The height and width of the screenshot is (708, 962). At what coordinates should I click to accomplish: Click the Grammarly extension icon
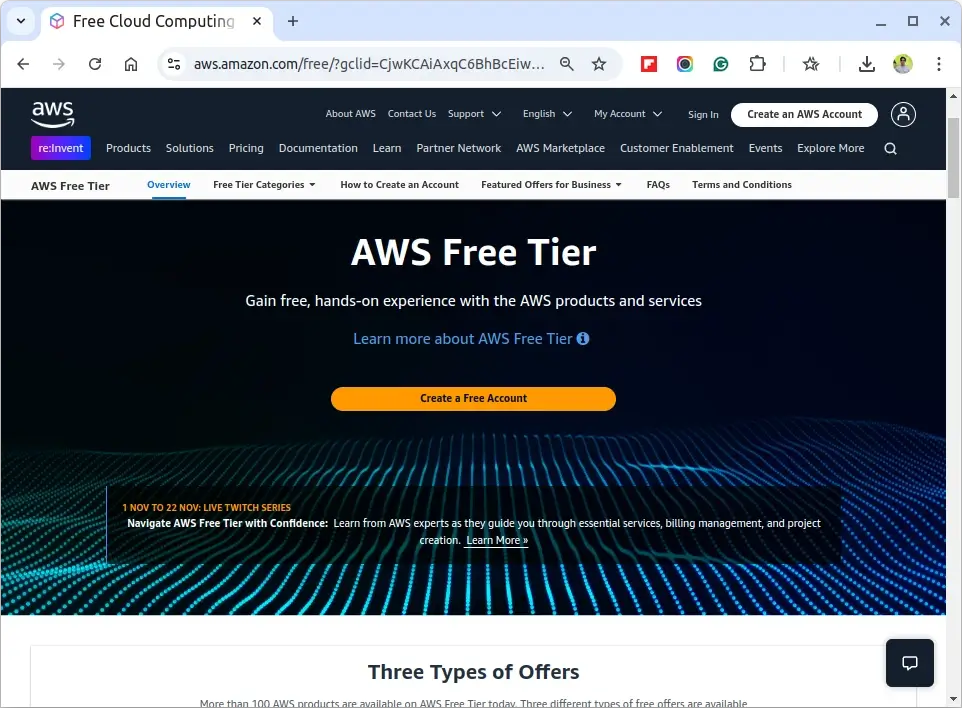(x=720, y=64)
